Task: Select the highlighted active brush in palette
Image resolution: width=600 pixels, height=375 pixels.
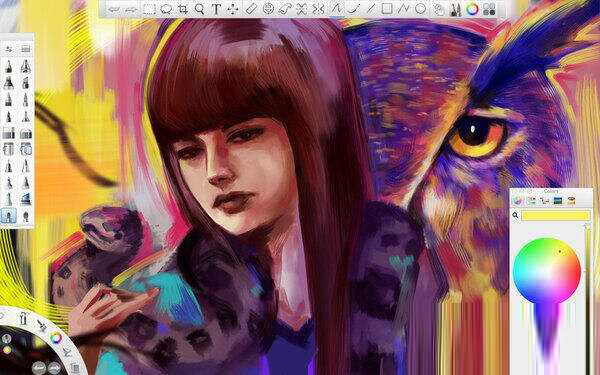Action: pos(8,216)
